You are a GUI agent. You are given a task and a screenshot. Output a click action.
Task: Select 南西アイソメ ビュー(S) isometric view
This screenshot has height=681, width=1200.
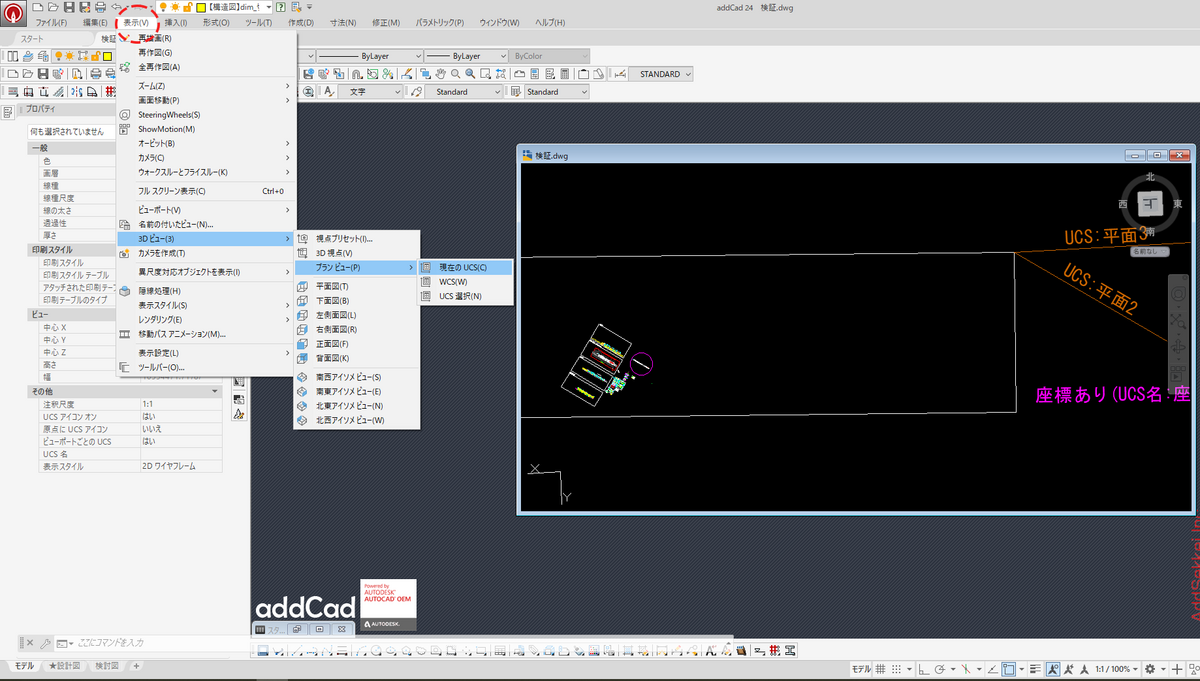[x=356, y=377]
